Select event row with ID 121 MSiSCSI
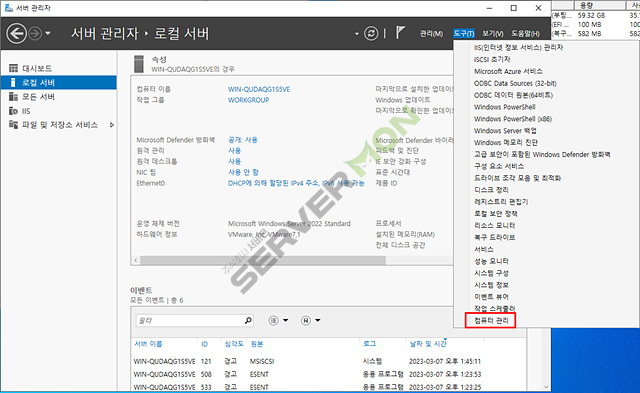The width and height of the screenshot is (640, 393). [330, 361]
